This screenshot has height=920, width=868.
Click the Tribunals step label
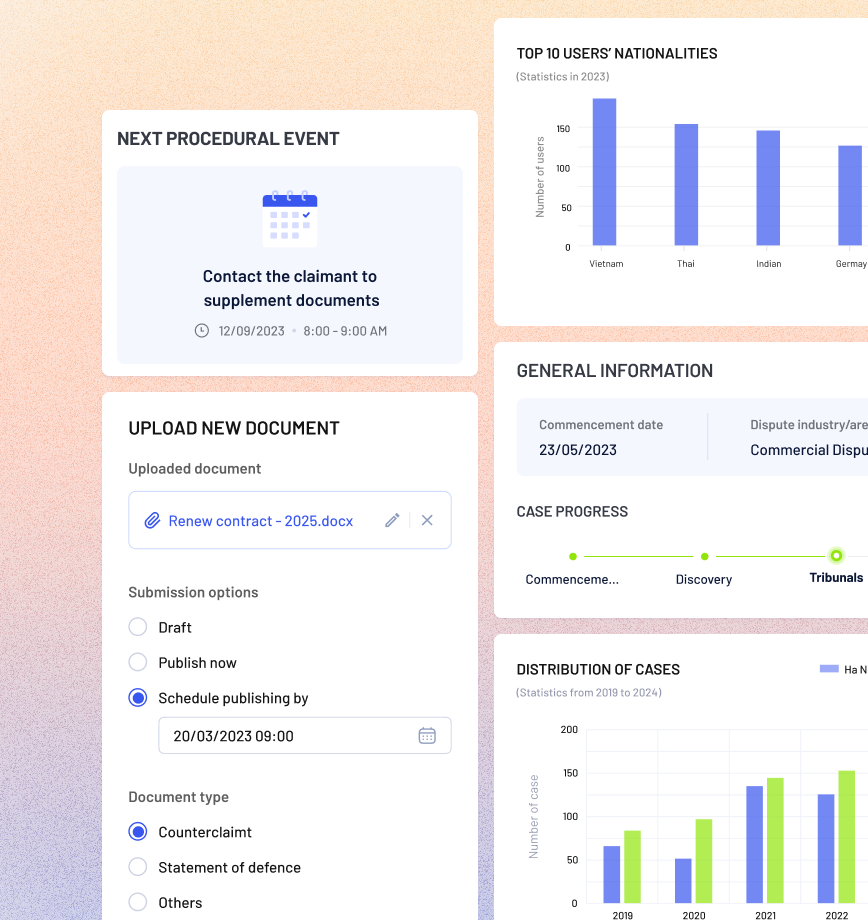click(836, 577)
